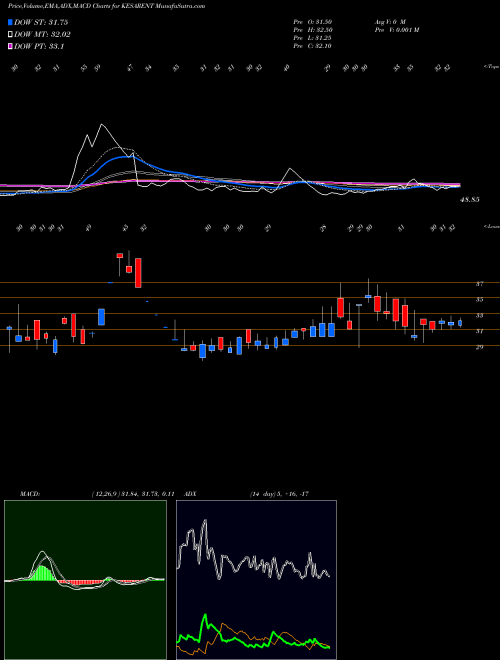500x660 pixels.
Task: Select the 'DOW MT: 32.02' label
Action: tap(43, 35)
